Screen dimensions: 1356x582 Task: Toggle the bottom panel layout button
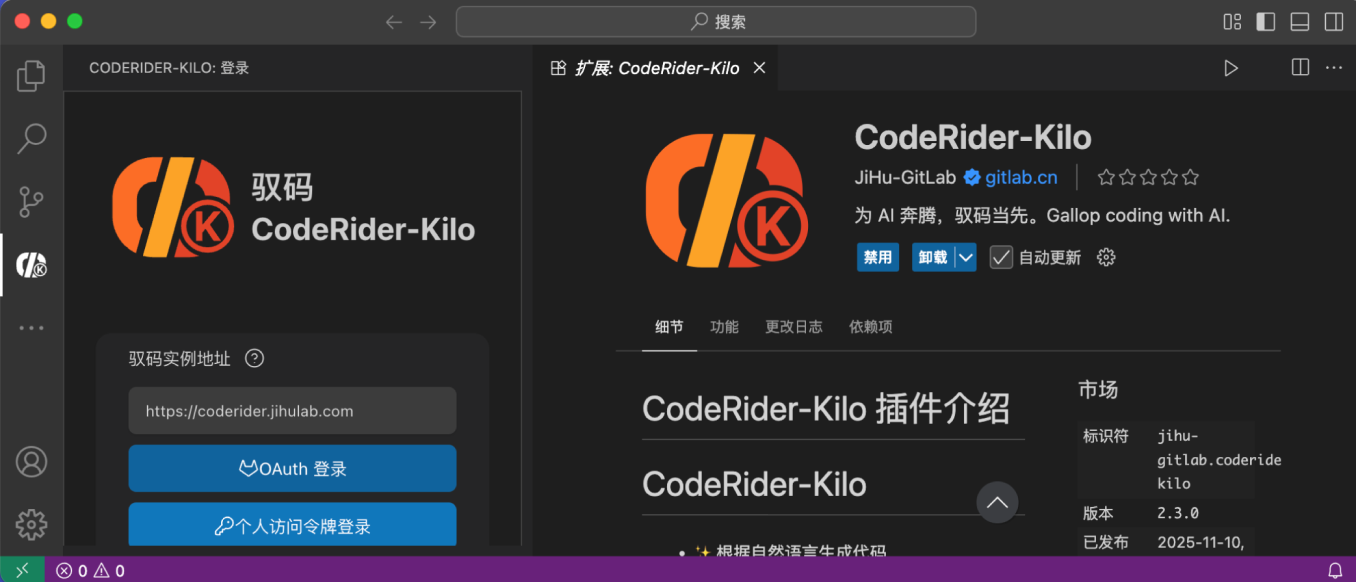click(x=1299, y=22)
